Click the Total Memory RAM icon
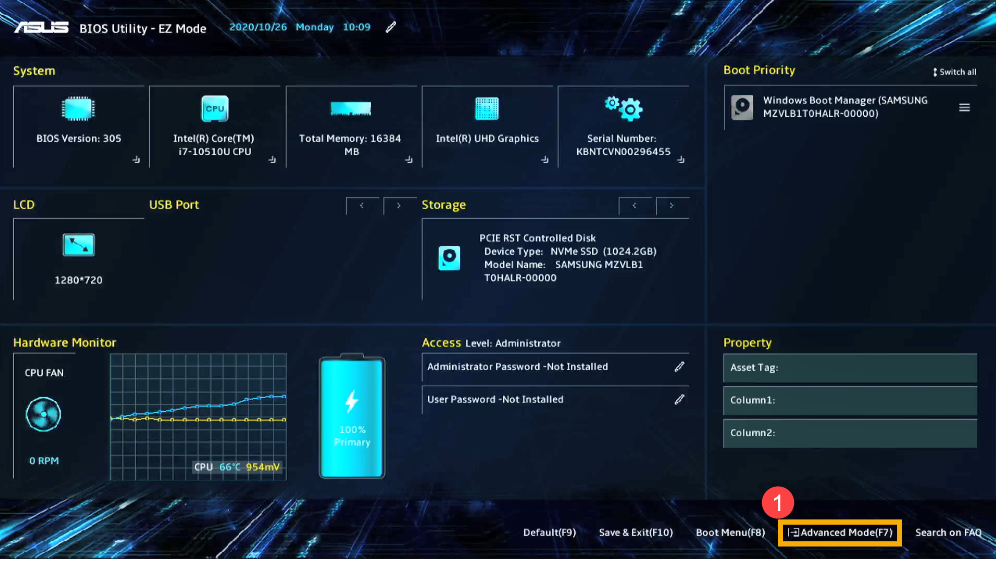Image resolution: width=1001 pixels, height=567 pixels. pos(352,109)
